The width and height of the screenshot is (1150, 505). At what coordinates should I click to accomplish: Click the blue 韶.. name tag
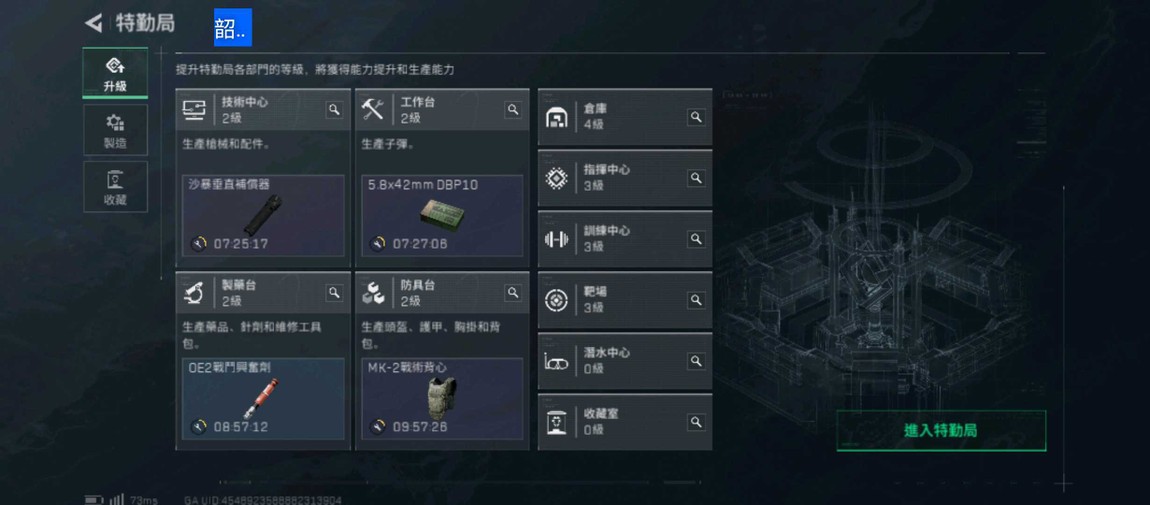click(x=232, y=27)
